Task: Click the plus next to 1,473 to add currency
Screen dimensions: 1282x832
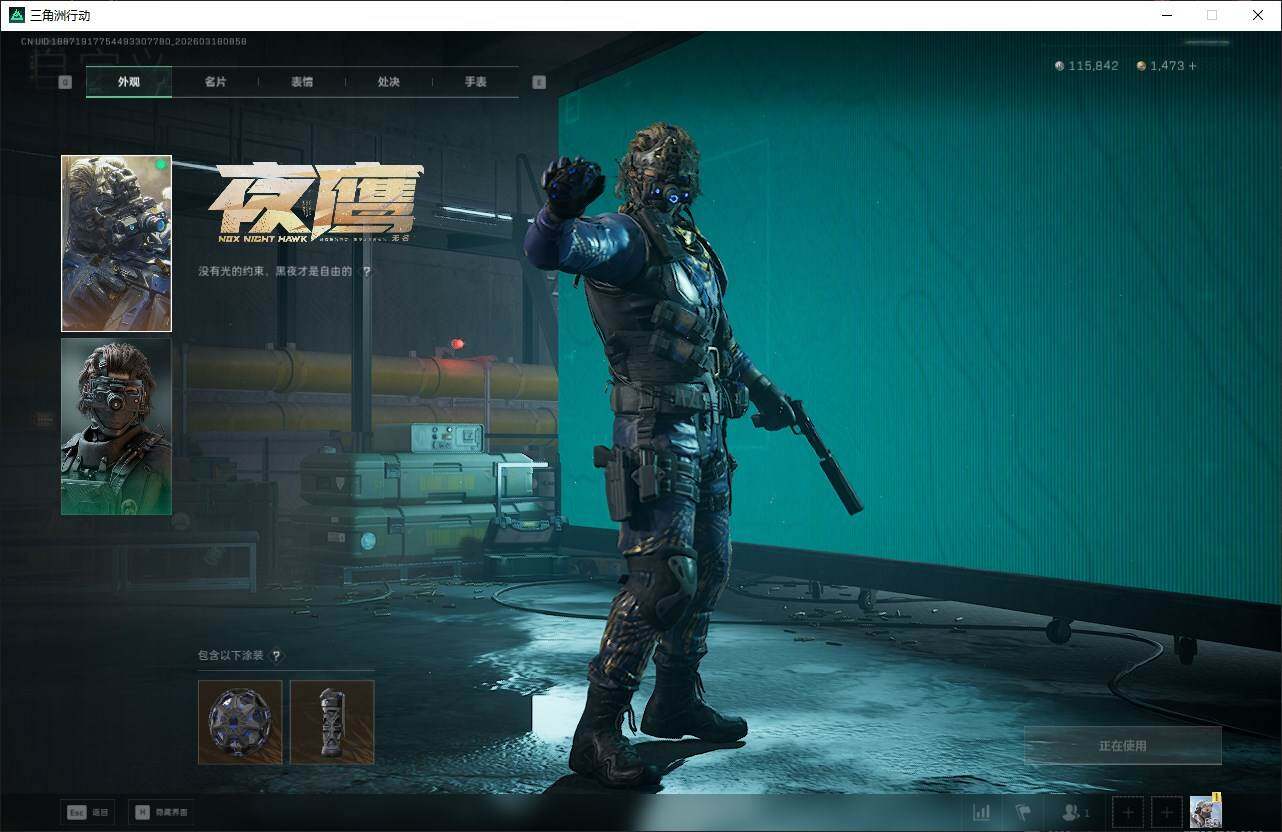Action: pos(1192,66)
